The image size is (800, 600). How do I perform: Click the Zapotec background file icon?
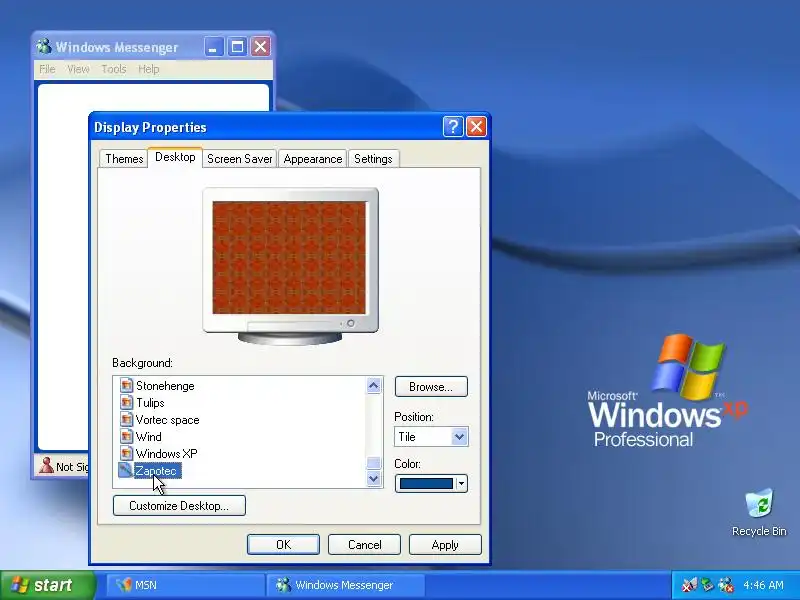125,470
